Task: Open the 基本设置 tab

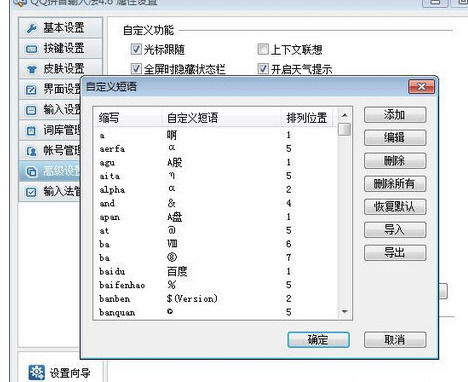Action: [x=60, y=28]
